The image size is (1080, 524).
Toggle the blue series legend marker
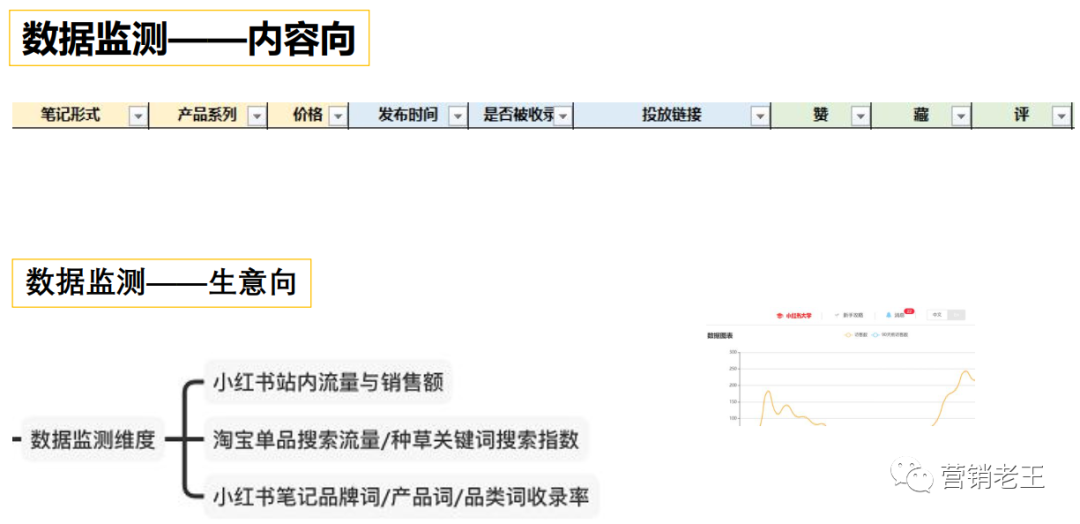pyautogui.click(x=877, y=334)
